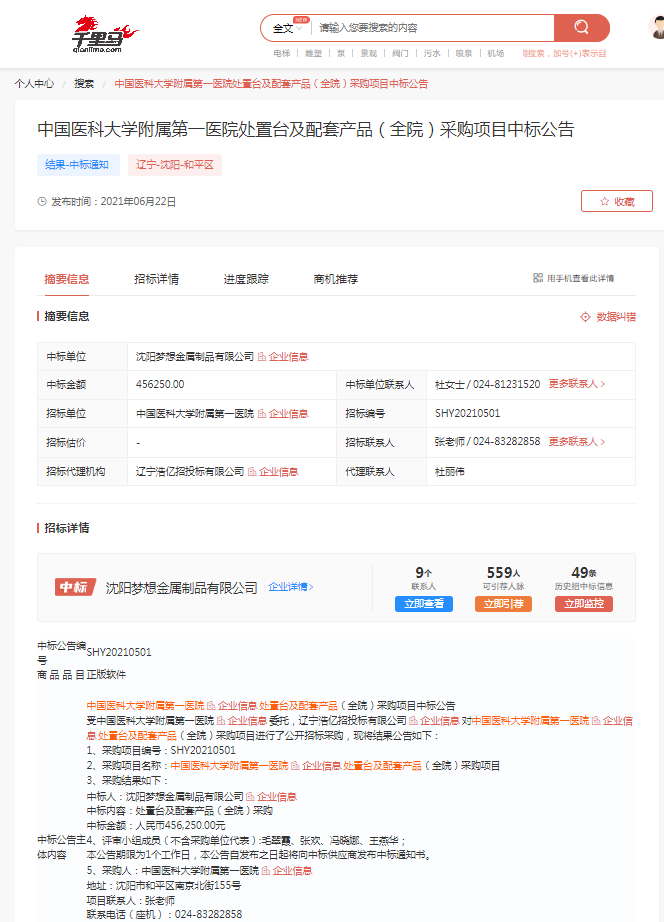This screenshot has width=664, height=922.
Task: Select hot keyword 机场
Action: tap(496, 53)
